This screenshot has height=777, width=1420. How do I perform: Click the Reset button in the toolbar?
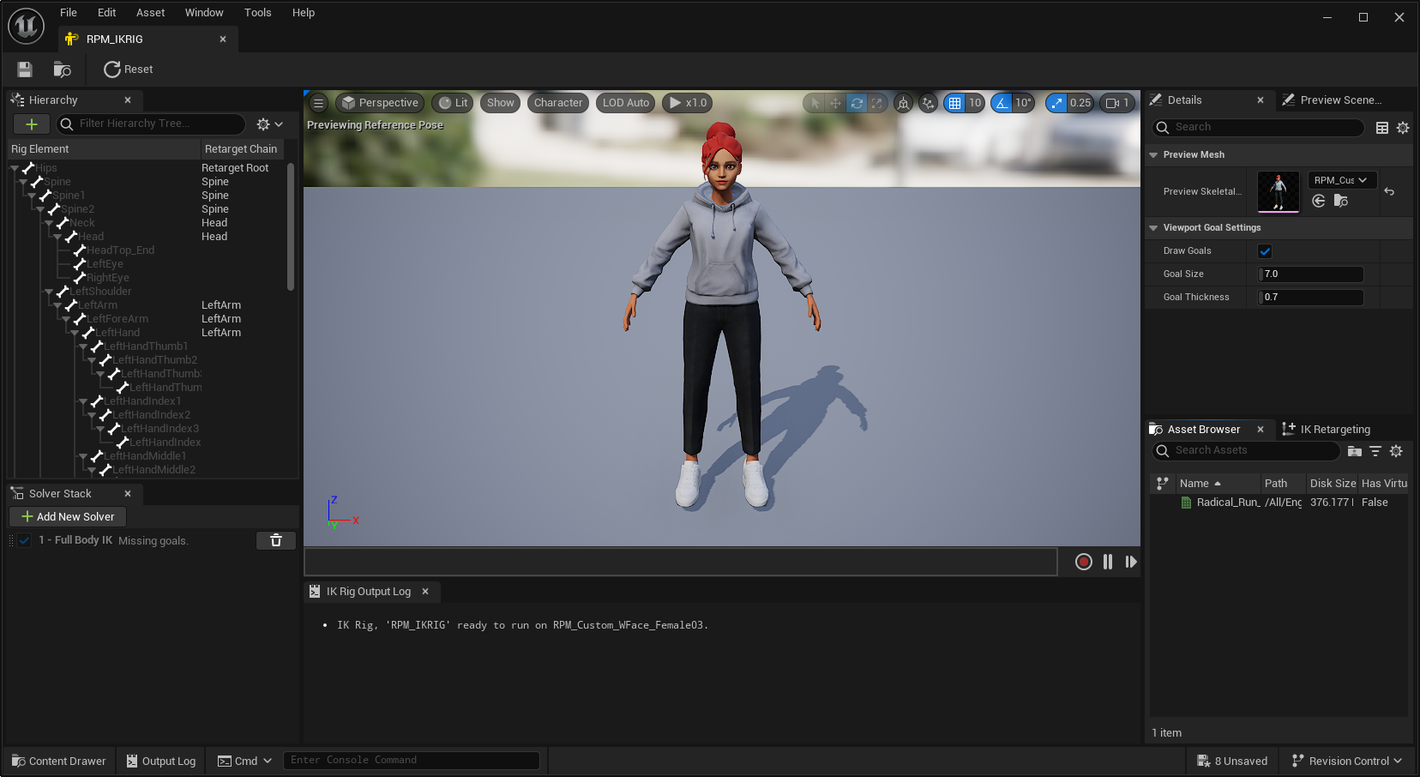tap(128, 69)
